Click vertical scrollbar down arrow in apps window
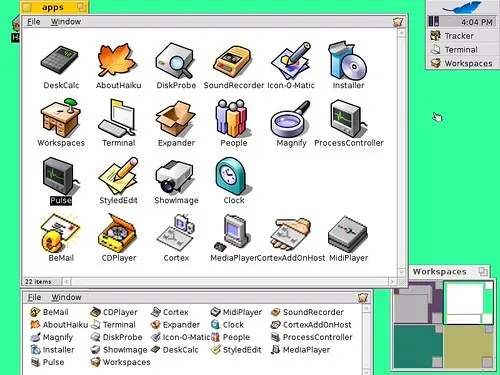Viewport: 500px width, 375px height. click(x=401, y=272)
